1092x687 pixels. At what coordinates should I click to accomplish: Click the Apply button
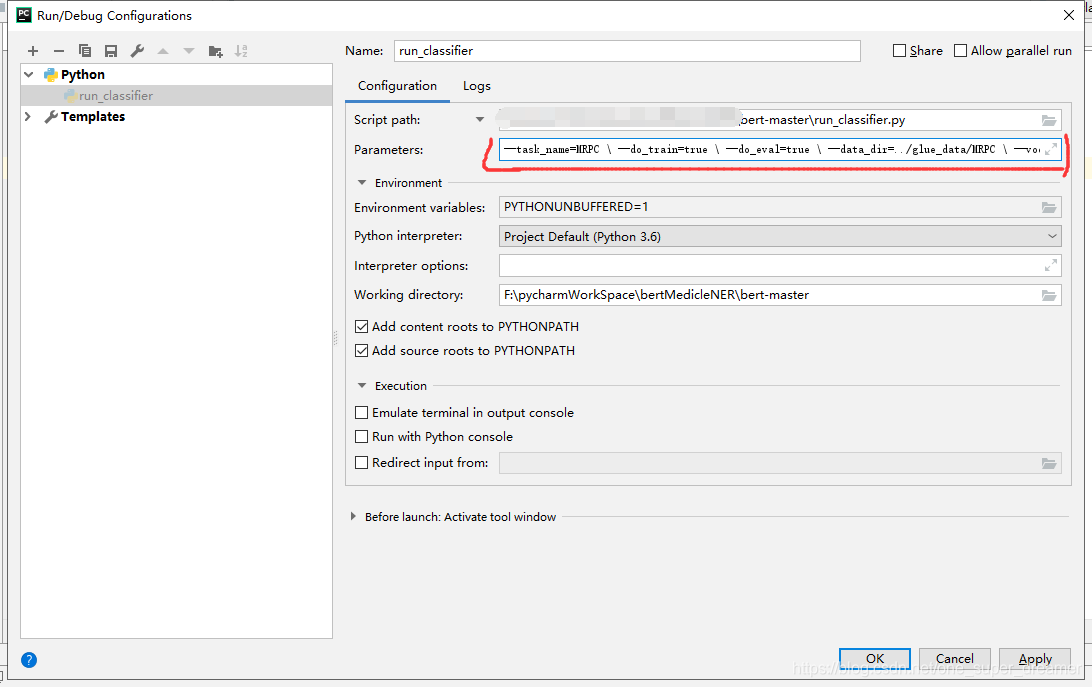(x=1035, y=658)
